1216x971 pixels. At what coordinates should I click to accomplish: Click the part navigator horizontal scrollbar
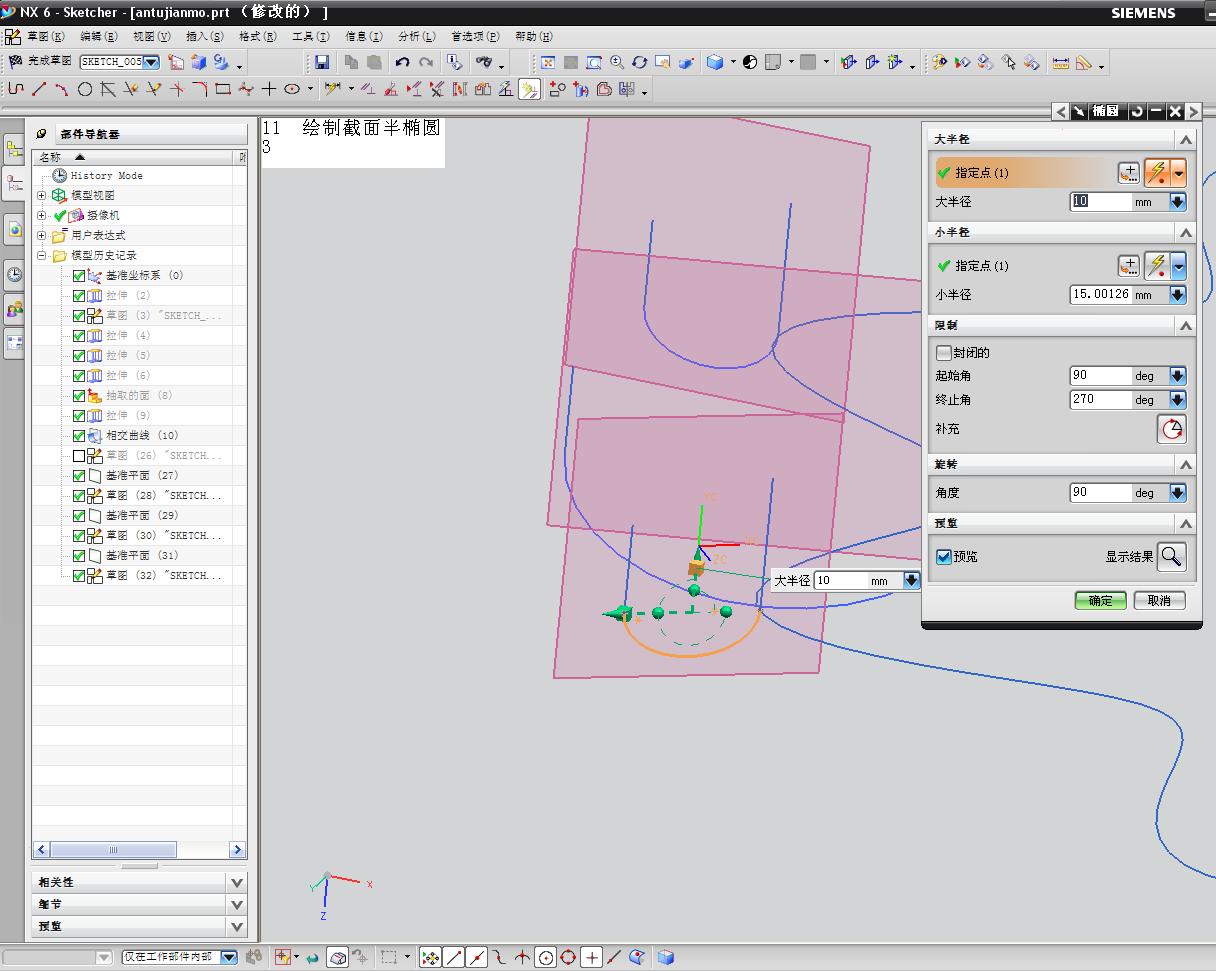(x=139, y=850)
